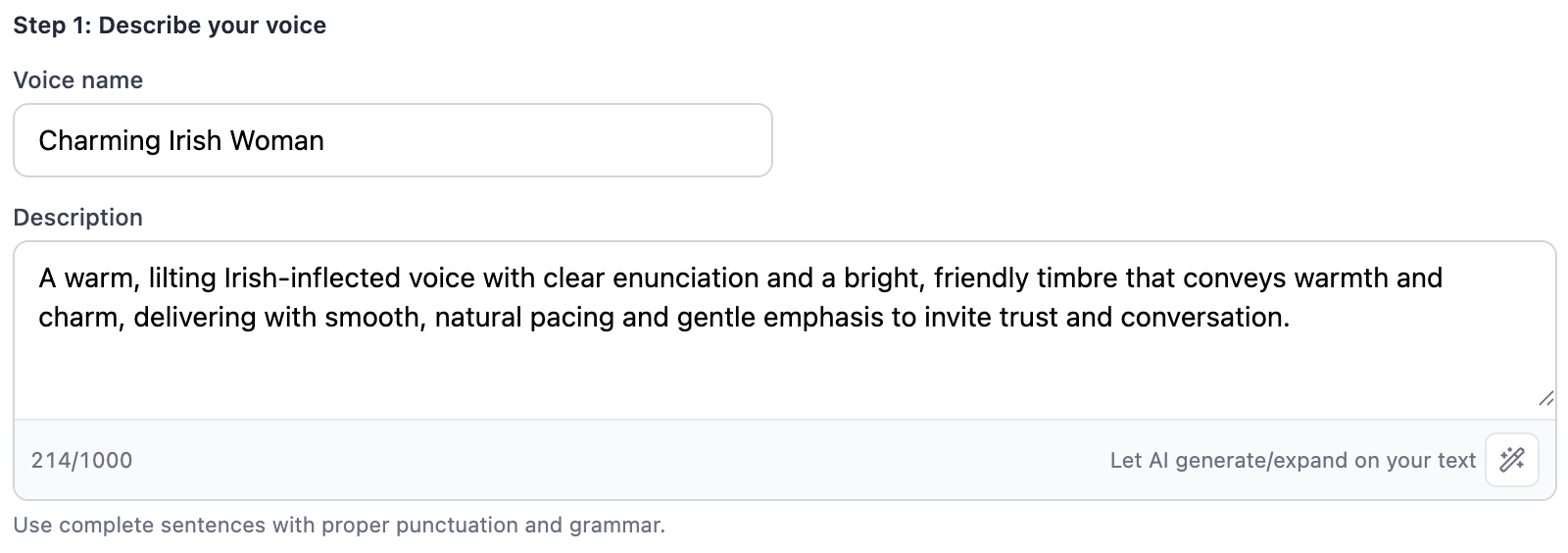Screen dimensions: 1568x553
Task: Click the empty area of the Description textarea
Action: pyautogui.click(x=784, y=373)
